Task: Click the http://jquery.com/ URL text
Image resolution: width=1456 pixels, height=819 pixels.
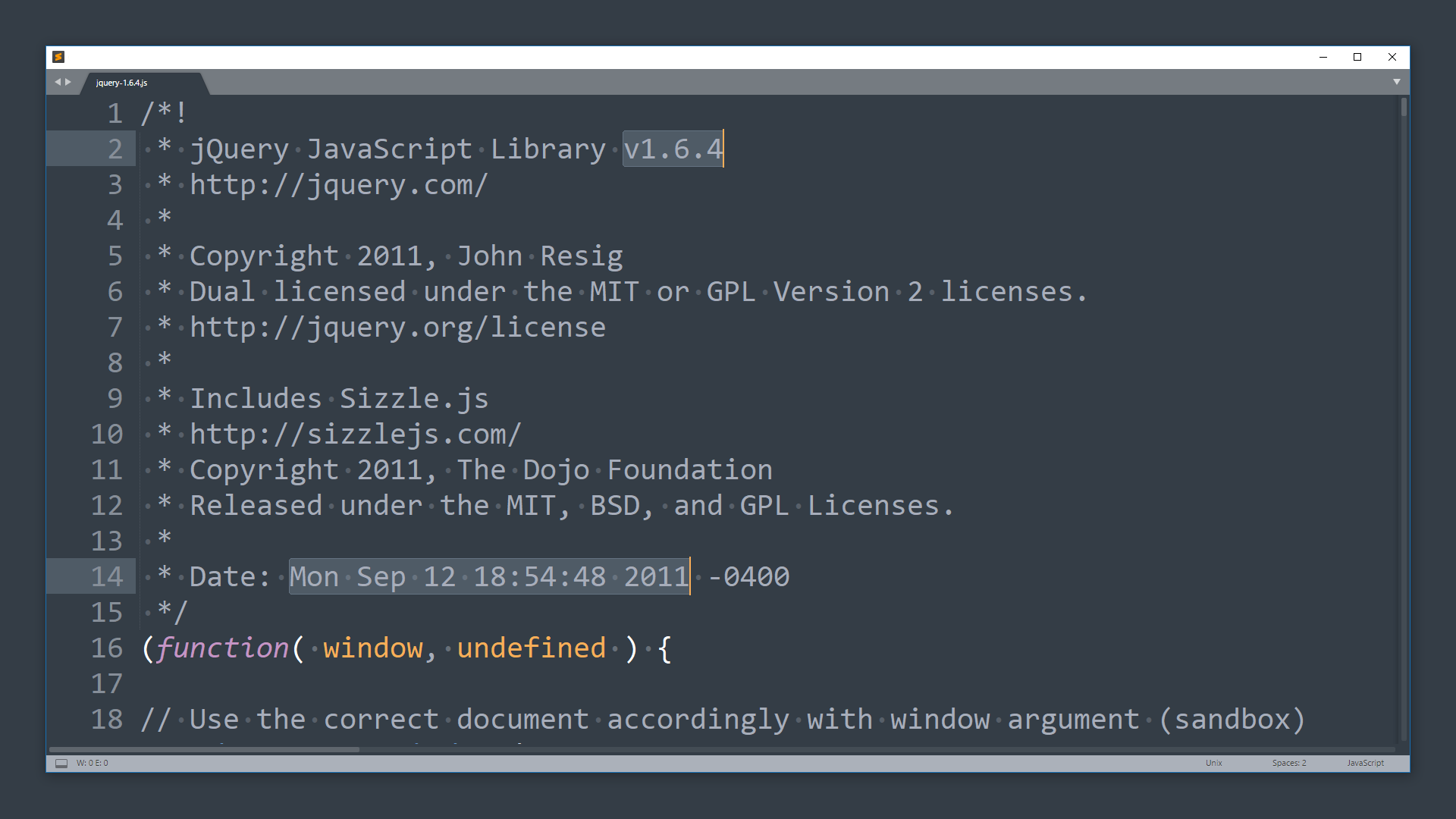Action: coord(338,184)
